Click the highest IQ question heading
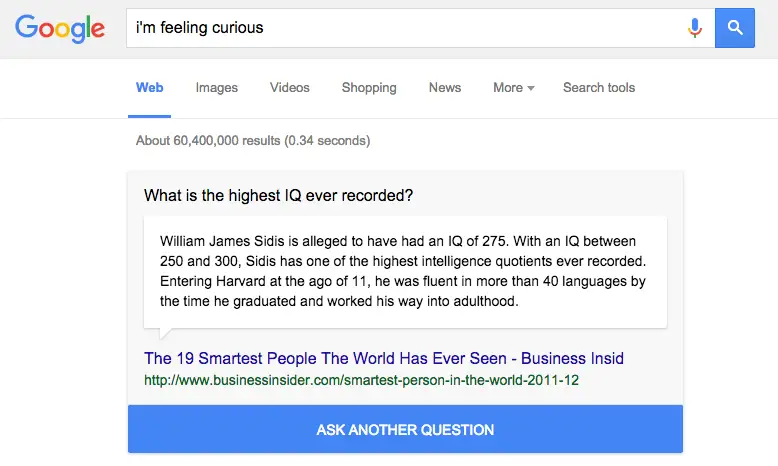Screen dimensions: 778x466 (x=278, y=196)
